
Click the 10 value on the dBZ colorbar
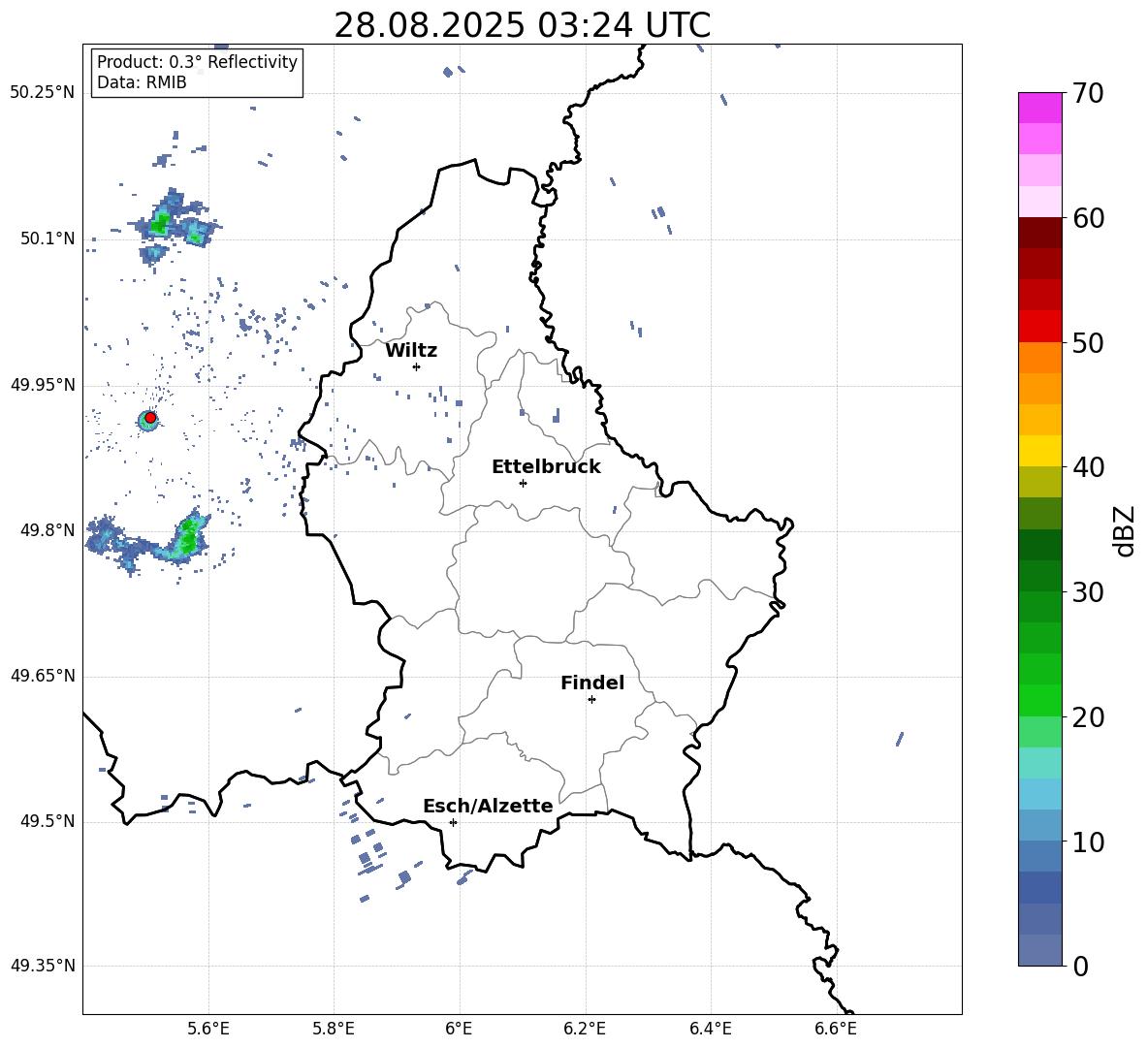point(1088,842)
